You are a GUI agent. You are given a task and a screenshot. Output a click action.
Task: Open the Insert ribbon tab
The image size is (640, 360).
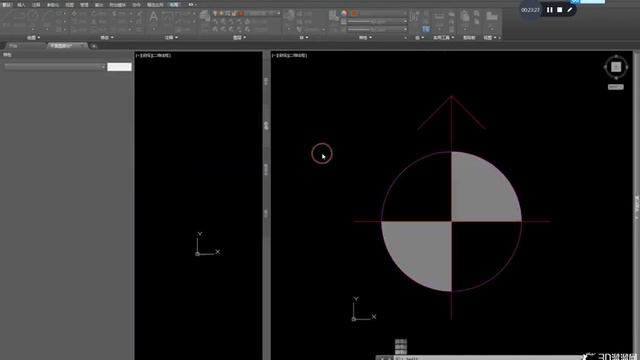point(21,5)
